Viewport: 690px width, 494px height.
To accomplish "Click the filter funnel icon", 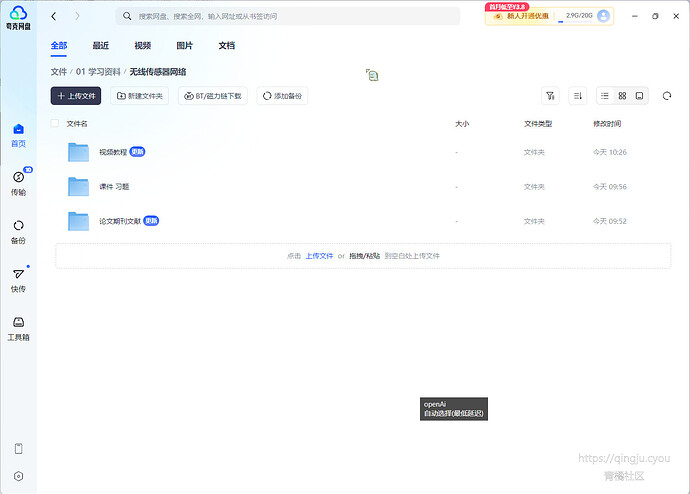I will point(550,96).
